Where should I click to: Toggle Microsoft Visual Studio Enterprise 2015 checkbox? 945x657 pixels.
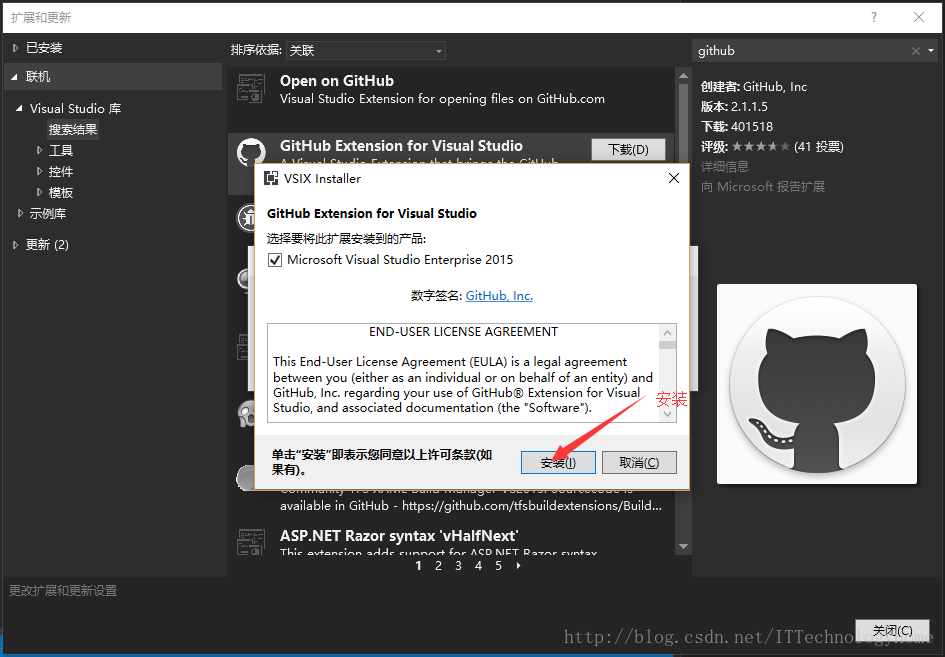tap(275, 260)
